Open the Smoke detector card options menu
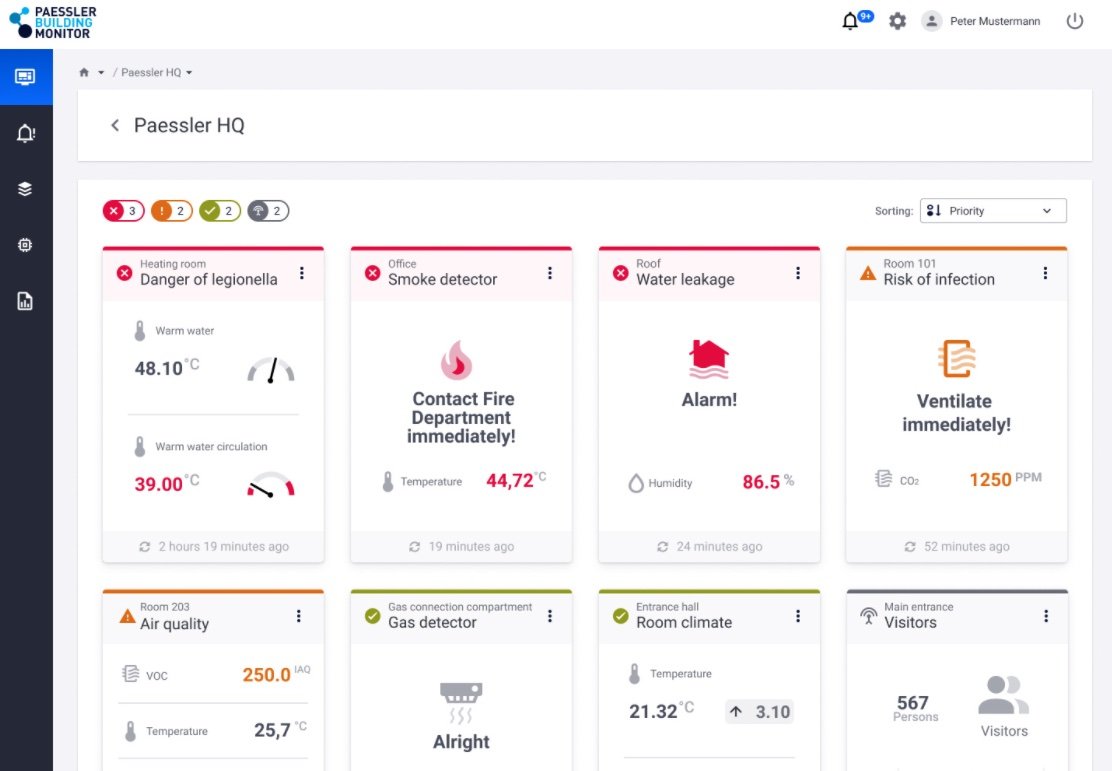The height and width of the screenshot is (771, 1112). tap(550, 273)
